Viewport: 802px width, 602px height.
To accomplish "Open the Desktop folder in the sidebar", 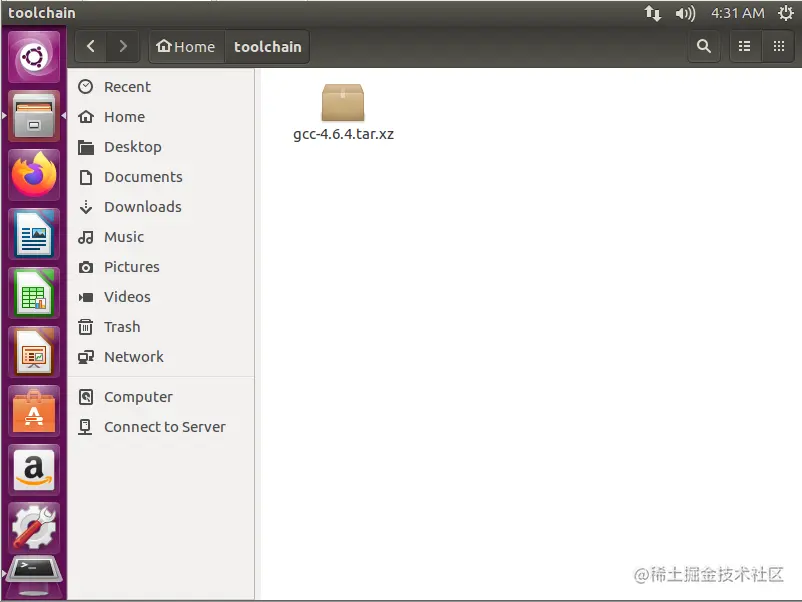I will 161,147.
